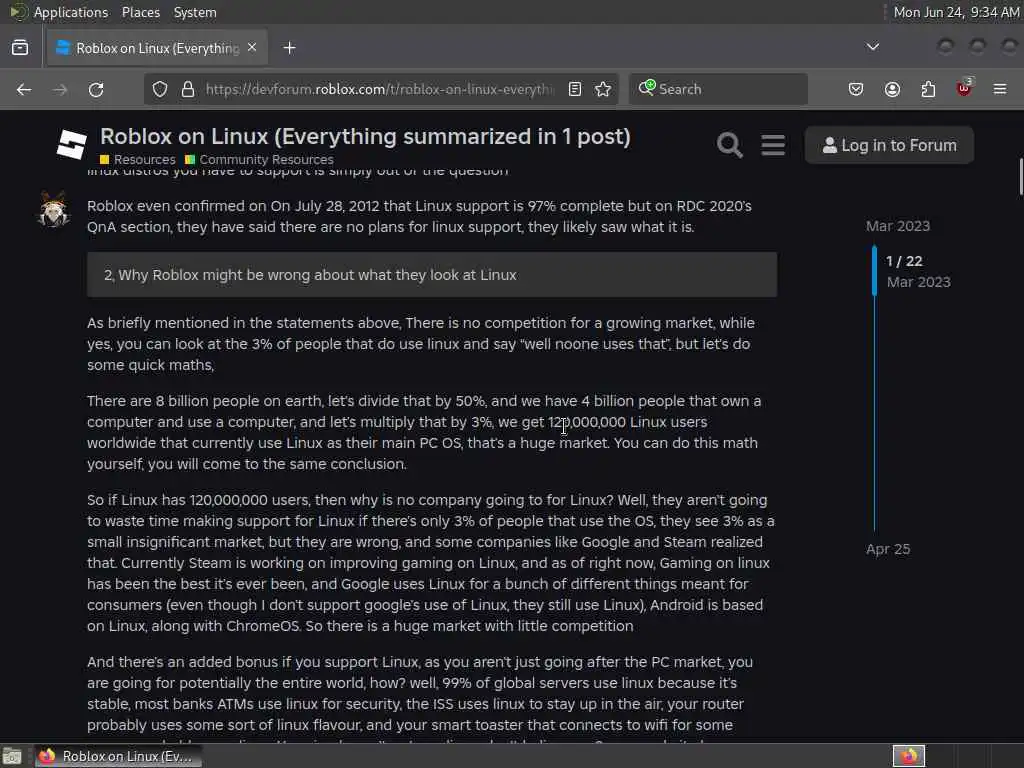Image resolution: width=1024 pixels, height=768 pixels.
Task: Click the paragraph starting And there's an added bonus
Action: click(420, 697)
